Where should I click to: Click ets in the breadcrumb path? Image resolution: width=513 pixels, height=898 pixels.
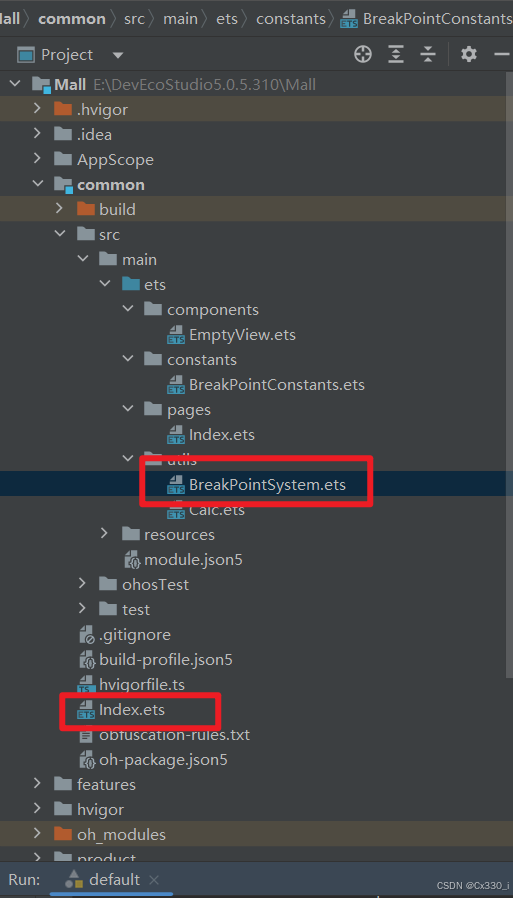tap(227, 19)
